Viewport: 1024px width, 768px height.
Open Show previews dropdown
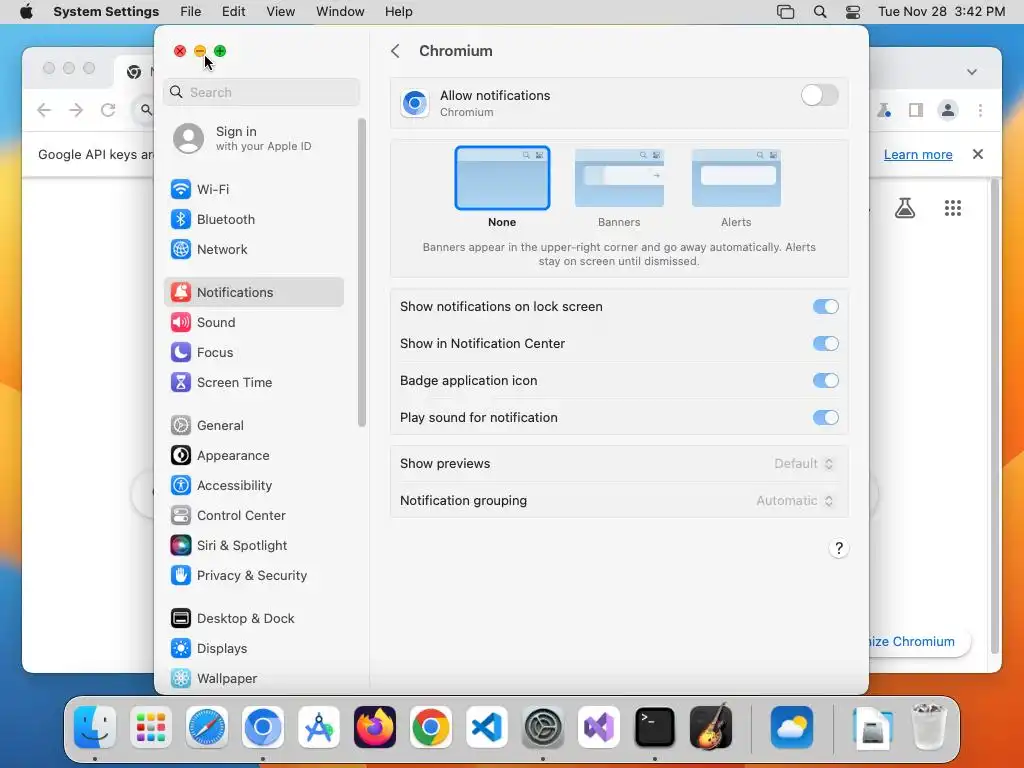803,464
